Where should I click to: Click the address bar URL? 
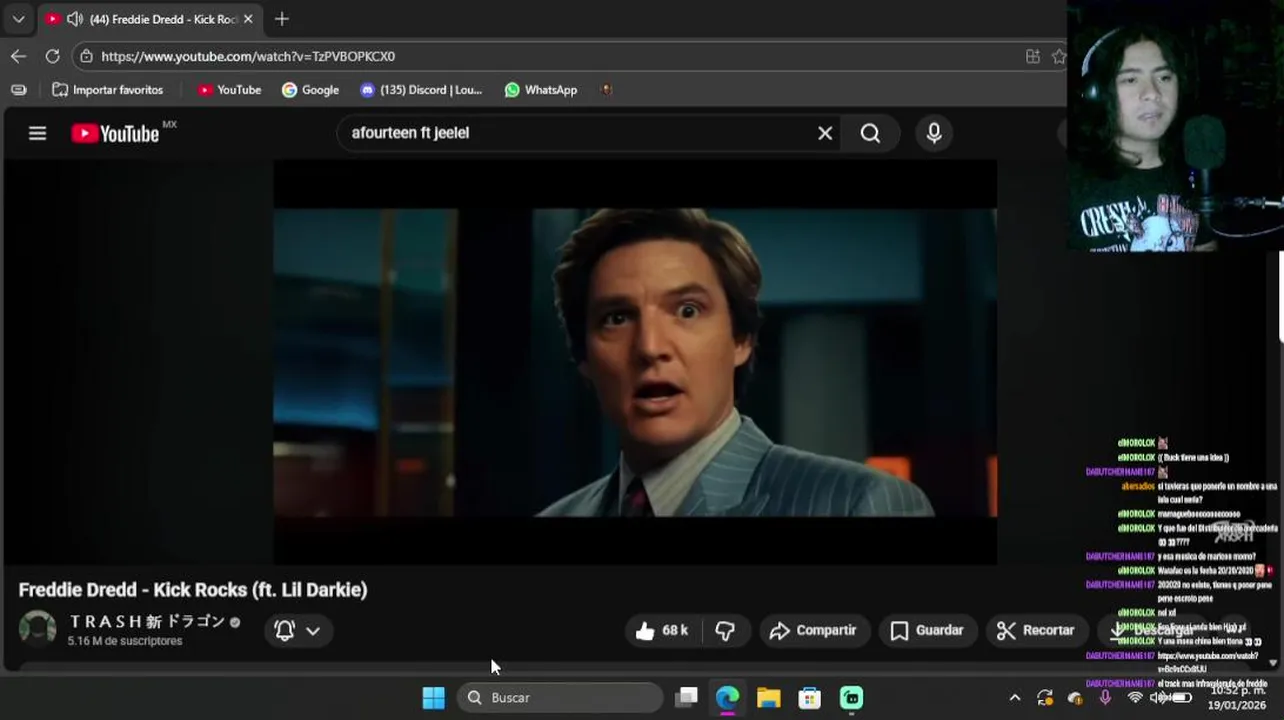pos(248,56)
